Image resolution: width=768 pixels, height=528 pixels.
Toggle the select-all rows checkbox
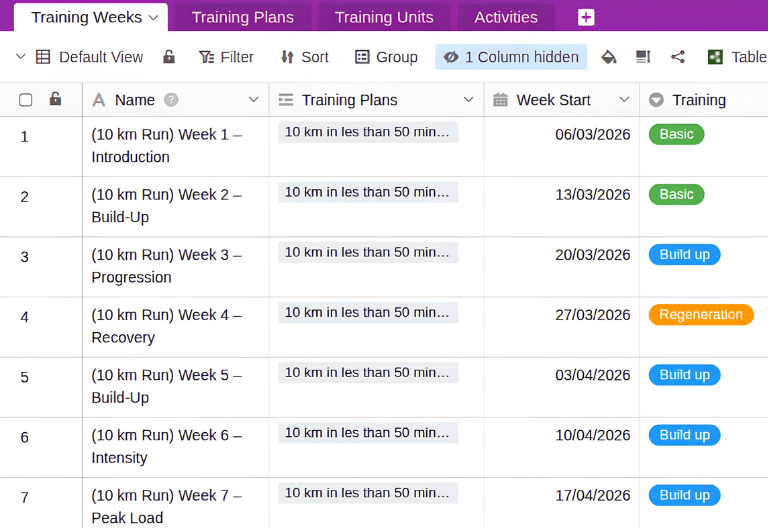pyautogui.click(x=25, y=100)
